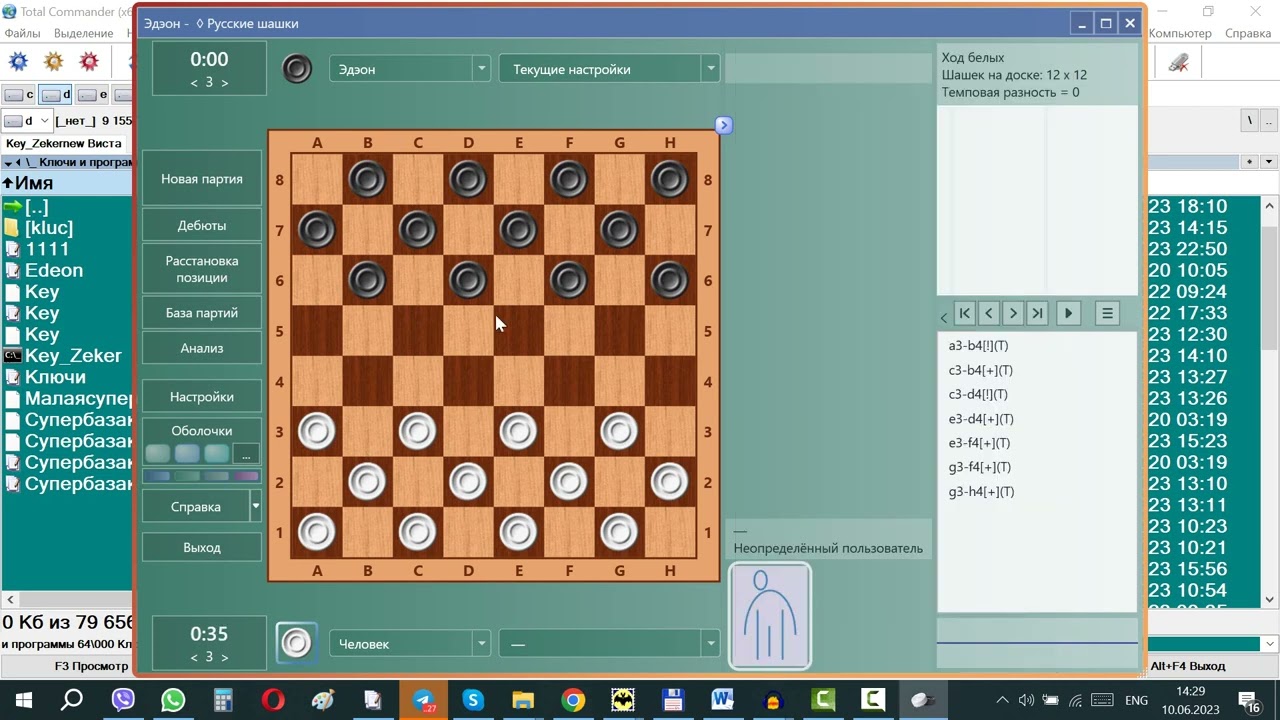Jump to last move in notation

(x=1037, y=313)
